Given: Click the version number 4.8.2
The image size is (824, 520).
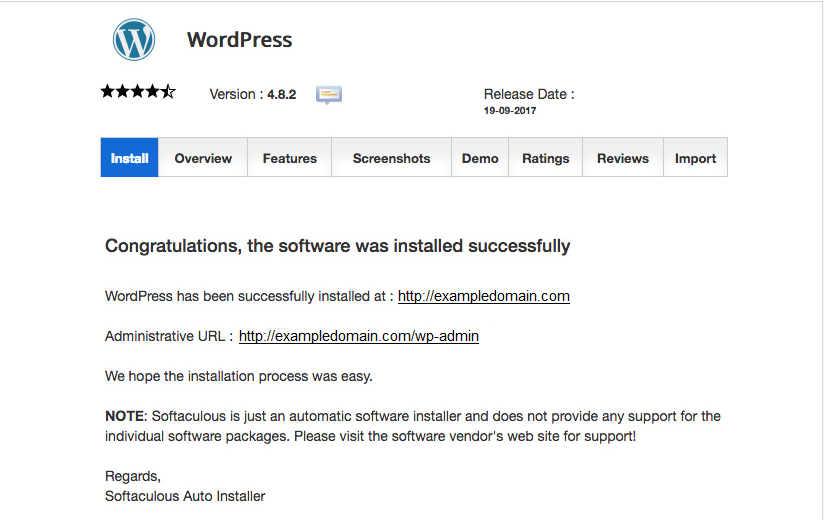Looking at the screenshot, I should pyautogui.click(x=282, y=95).
